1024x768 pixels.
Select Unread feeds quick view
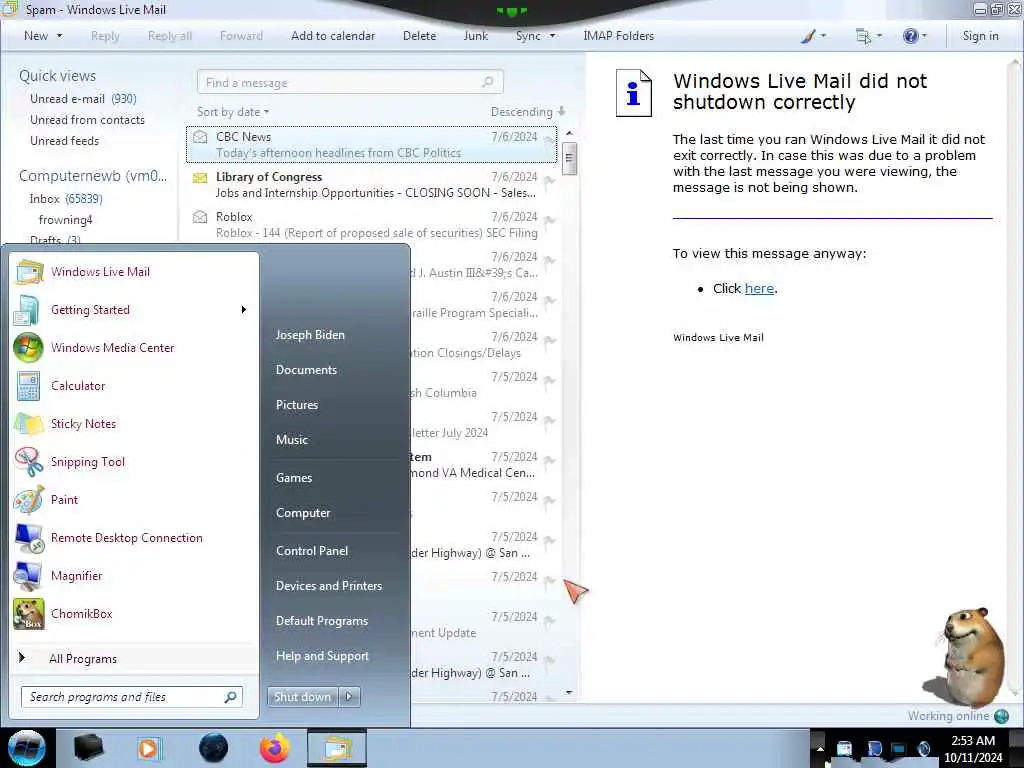65,140
